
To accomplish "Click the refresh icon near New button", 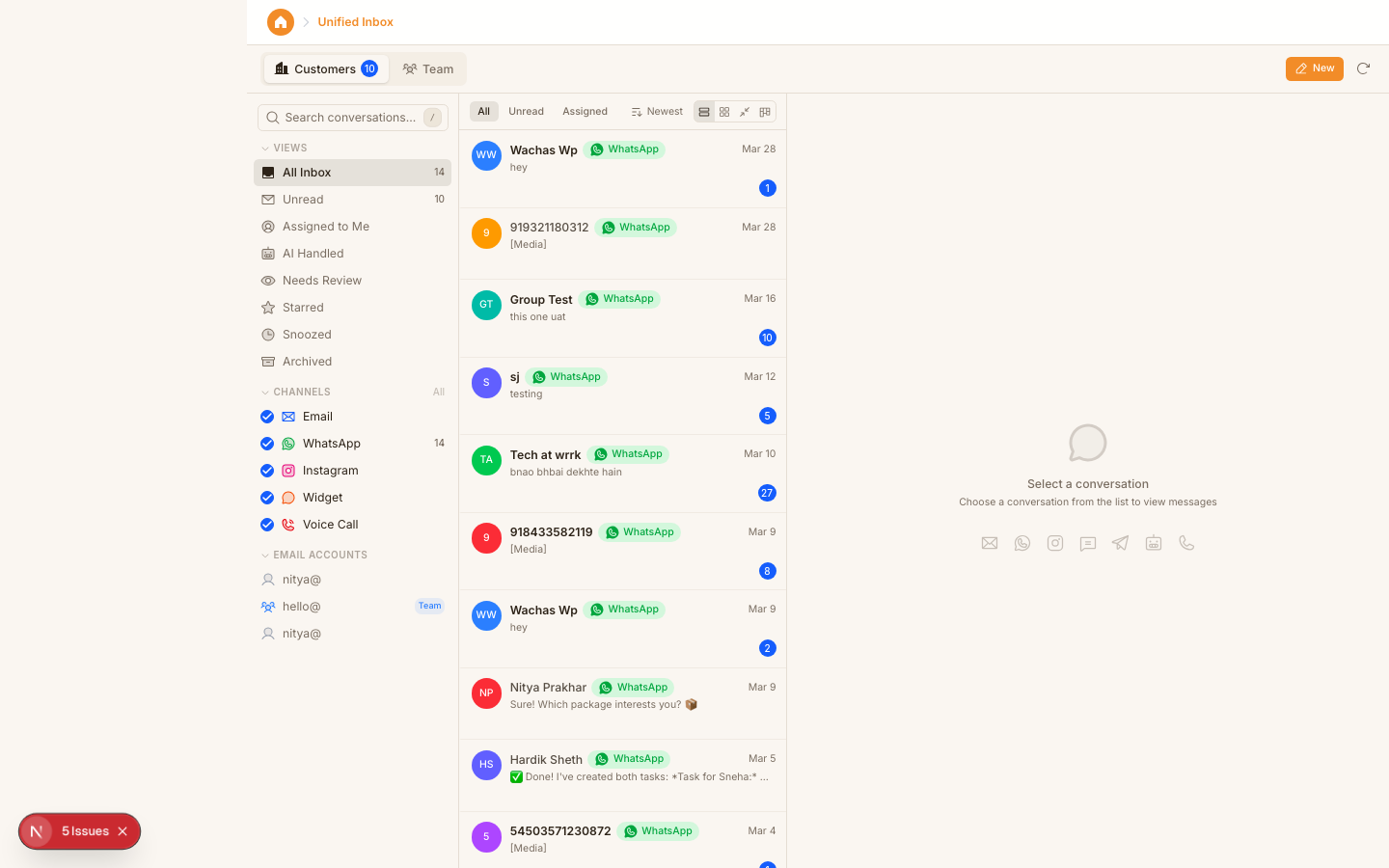I will click(x=1363, y=68).
